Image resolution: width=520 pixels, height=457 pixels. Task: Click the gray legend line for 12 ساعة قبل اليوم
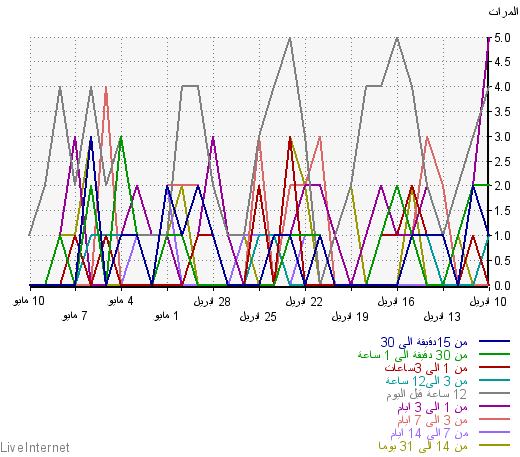point(494,393)
